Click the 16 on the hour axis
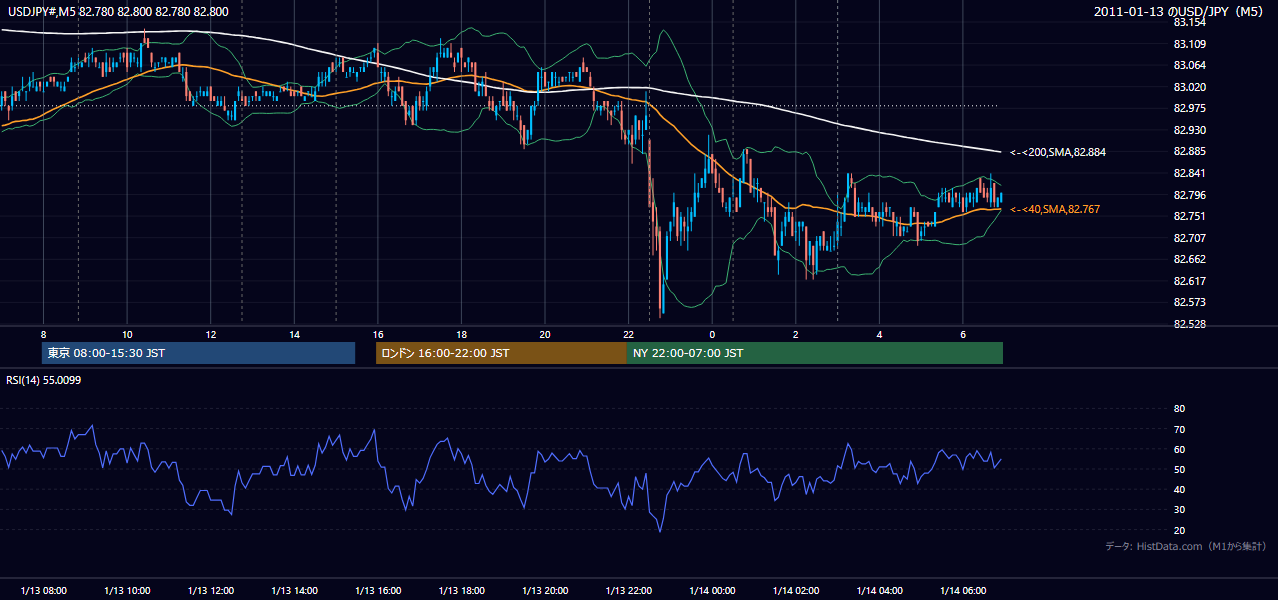 tap(377, 334)
